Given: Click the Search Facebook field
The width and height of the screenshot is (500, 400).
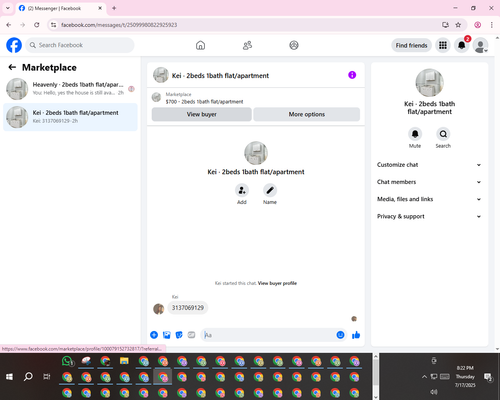Looking at the screenshot, I should click(x=80, y=45).
